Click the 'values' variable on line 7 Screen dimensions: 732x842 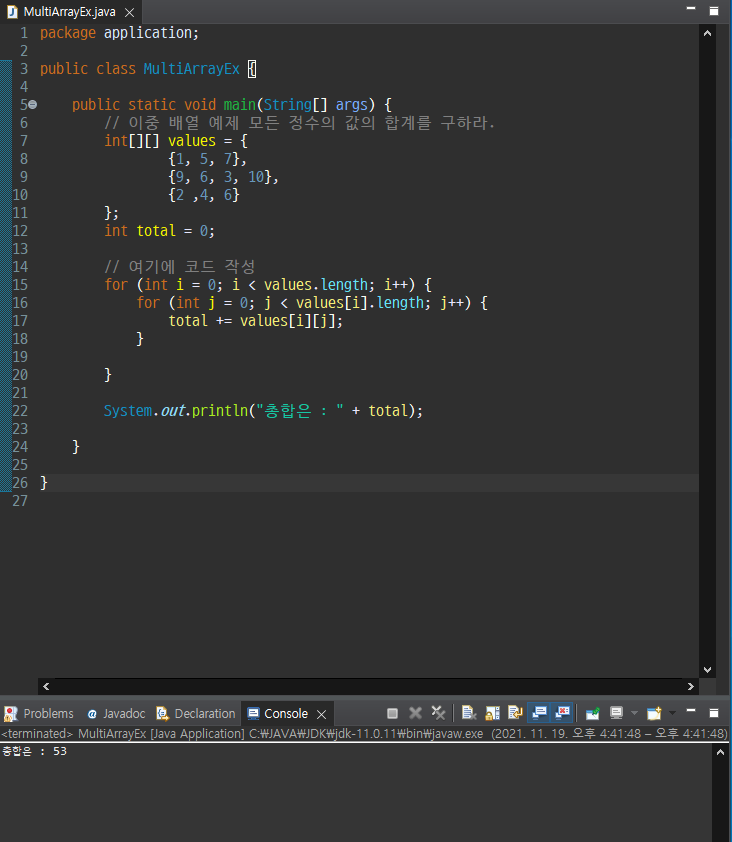click(192, 141)
